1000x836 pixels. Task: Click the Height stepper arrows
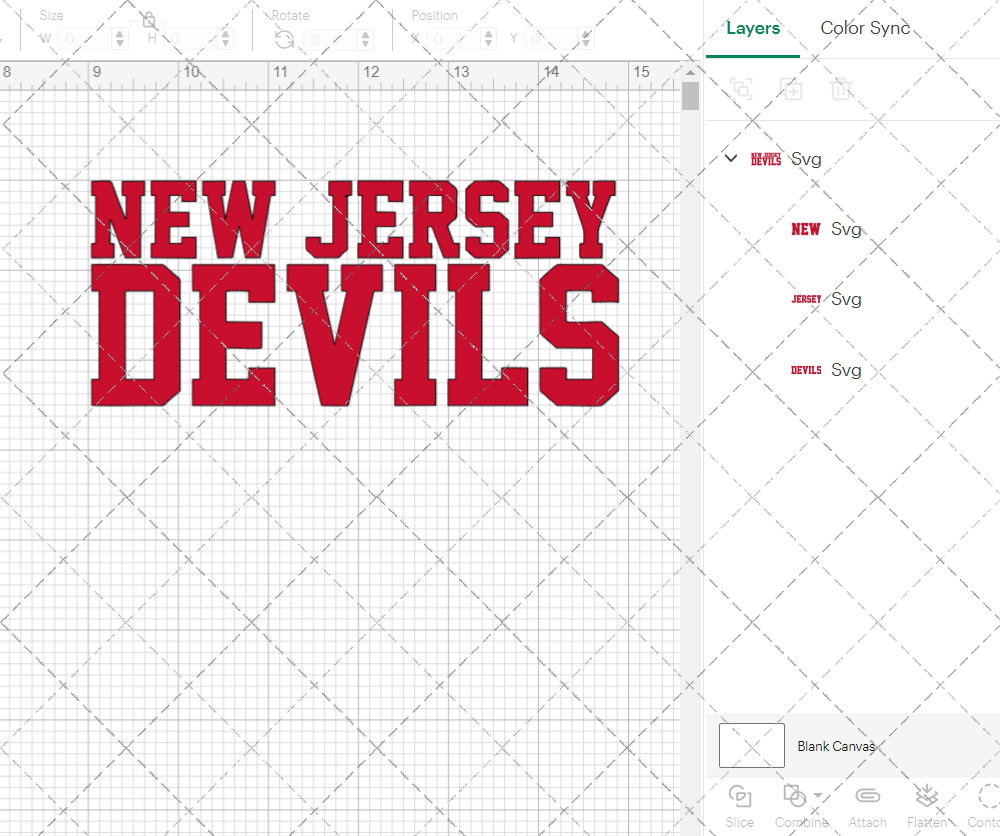tap(225, 40)
